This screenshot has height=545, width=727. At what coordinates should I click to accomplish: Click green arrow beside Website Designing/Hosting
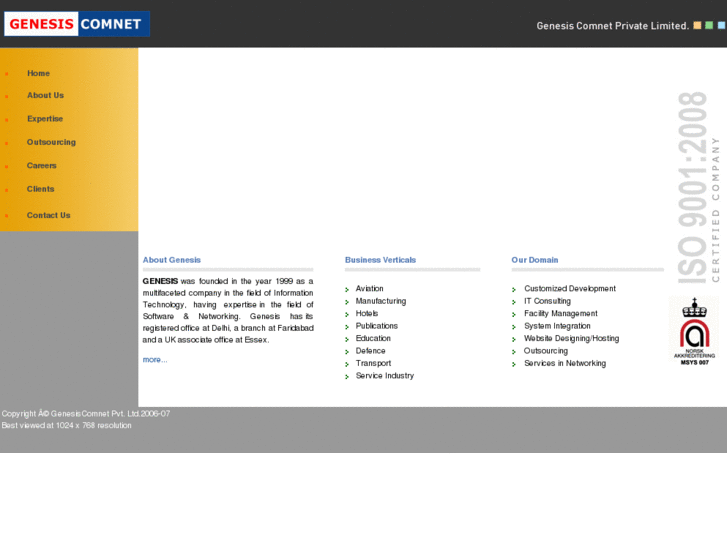click(514, 340)
